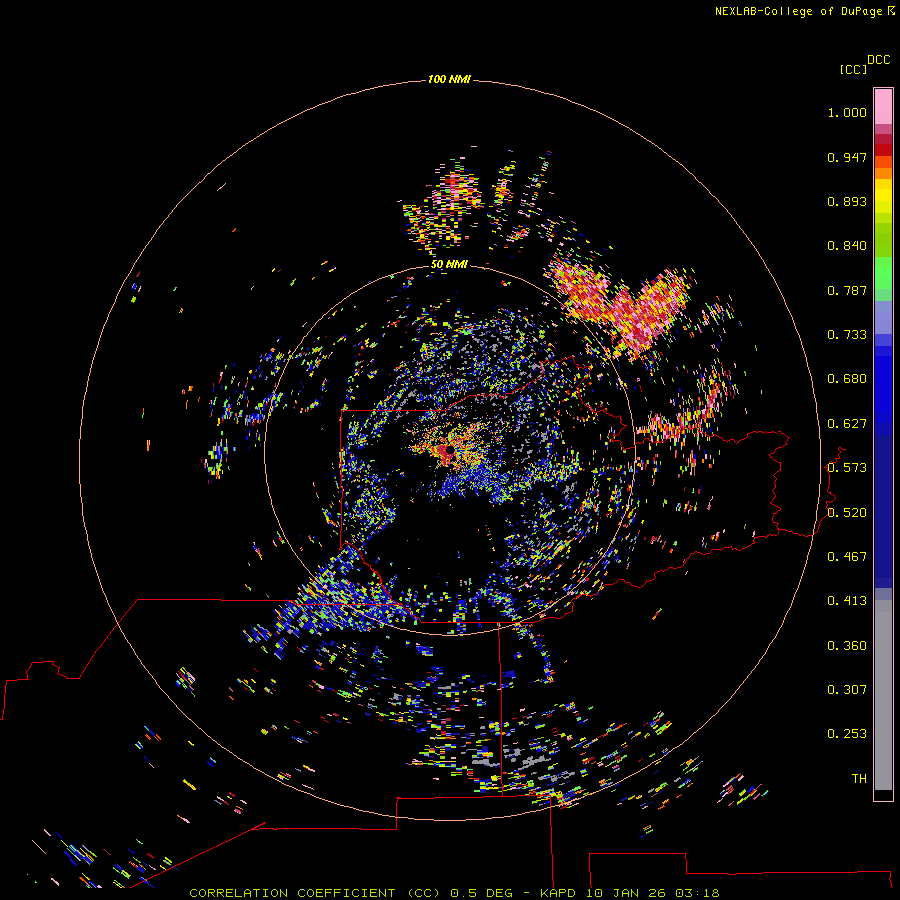Click the 0.627 color scale value
Image resolution: width=900 pixels, height=900 pixels.
tap(847, 424)
